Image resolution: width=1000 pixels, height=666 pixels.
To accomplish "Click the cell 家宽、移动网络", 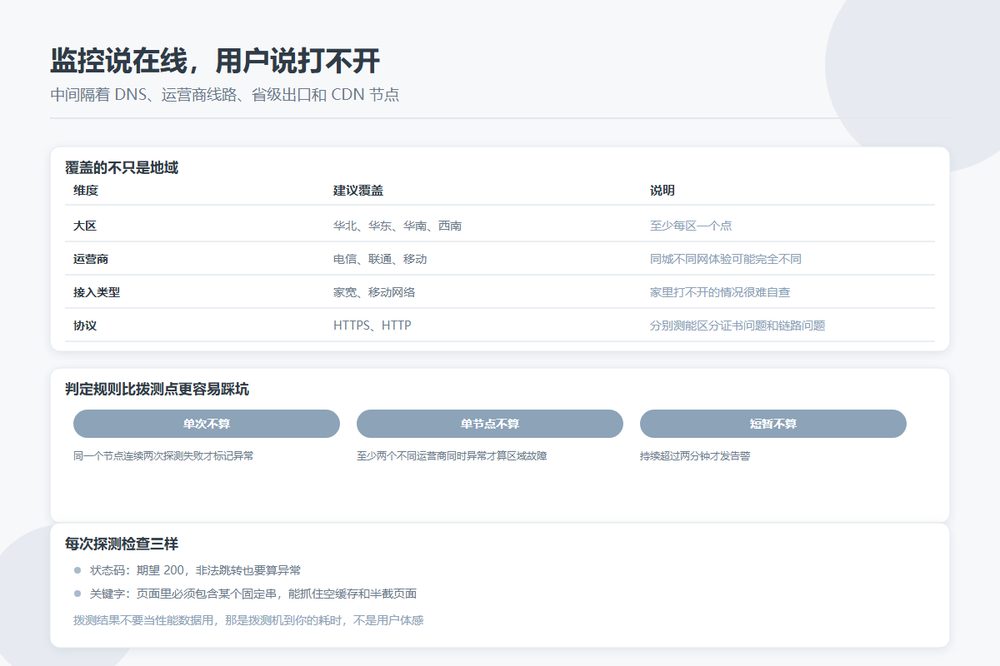I will coord(374,292).
